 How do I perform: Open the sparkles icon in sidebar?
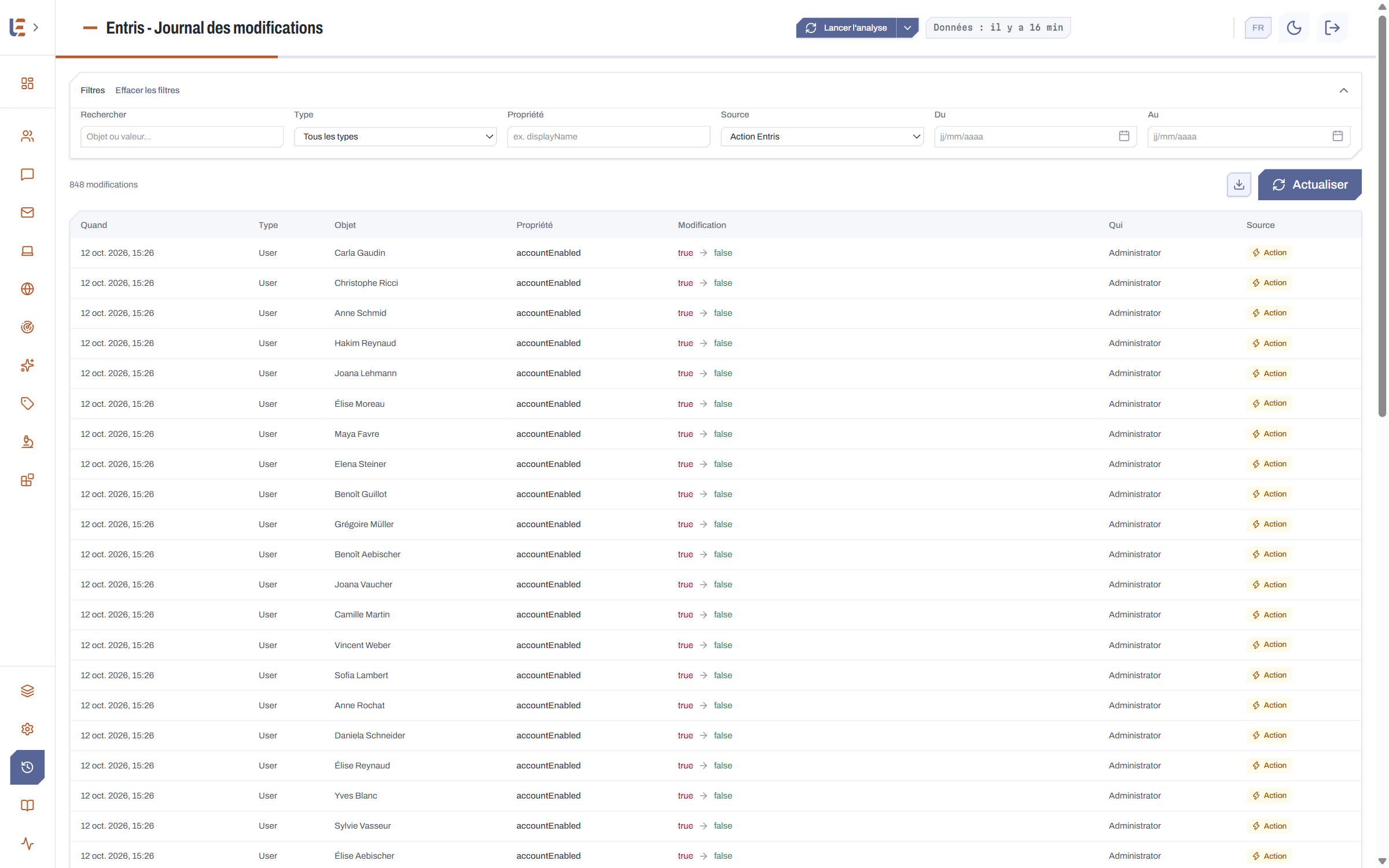click(27, 365)
